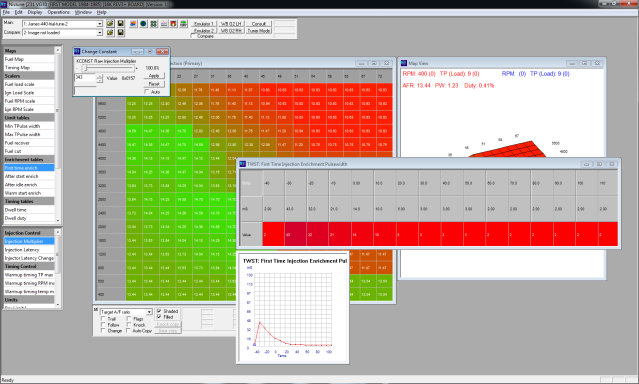Screen dimensions: 639x384
Task: Click the Raw Injection Multiplier slider thumb
Action: pos(85,68)
